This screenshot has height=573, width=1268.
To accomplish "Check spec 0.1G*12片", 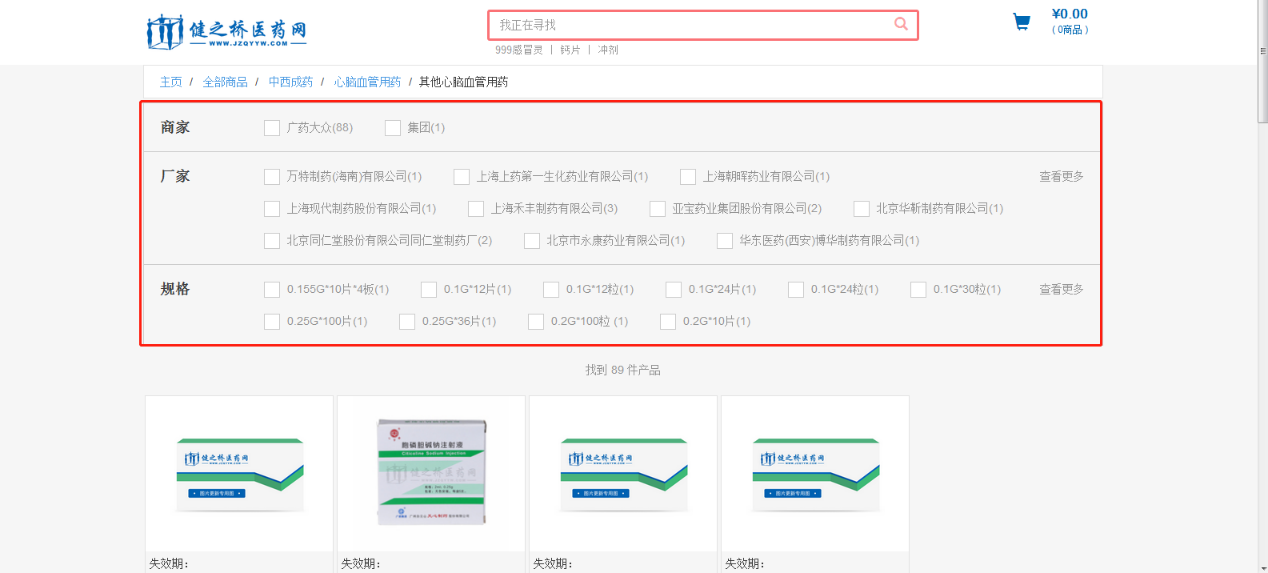I will click(x=429, y=290).
